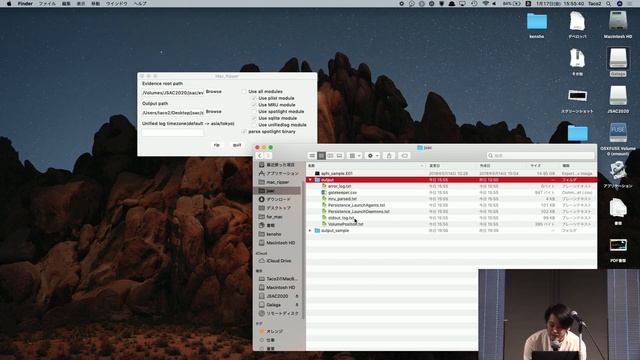
Task: Switch Finder to list view
Action: pos(321,156)
